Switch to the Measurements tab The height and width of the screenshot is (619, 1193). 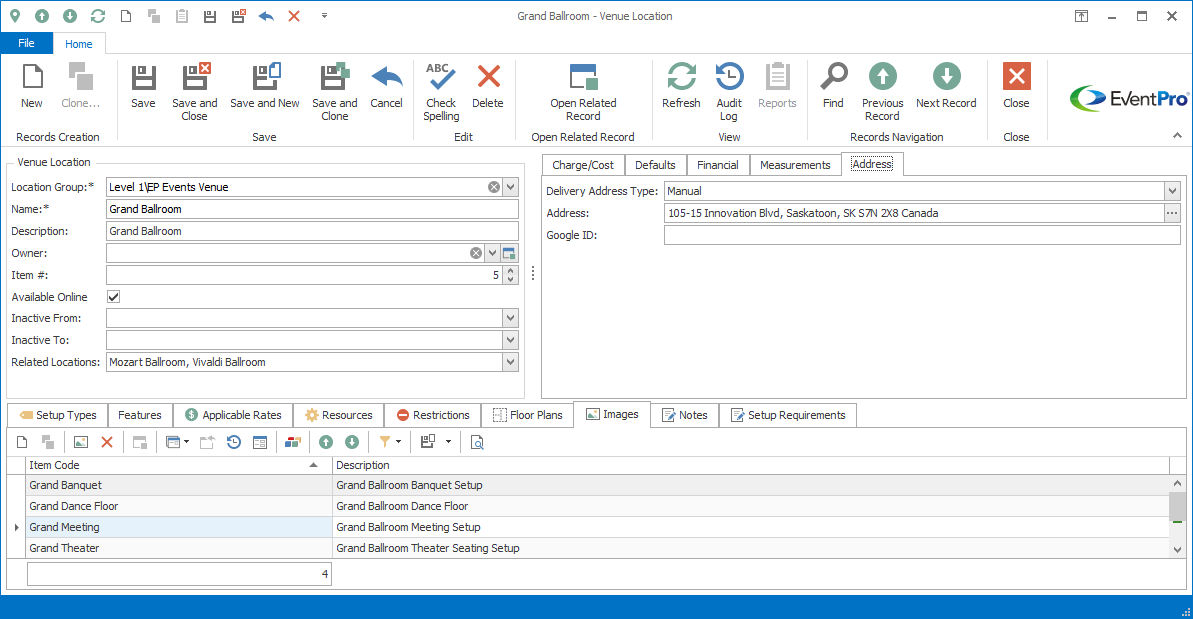click(795, 165)
